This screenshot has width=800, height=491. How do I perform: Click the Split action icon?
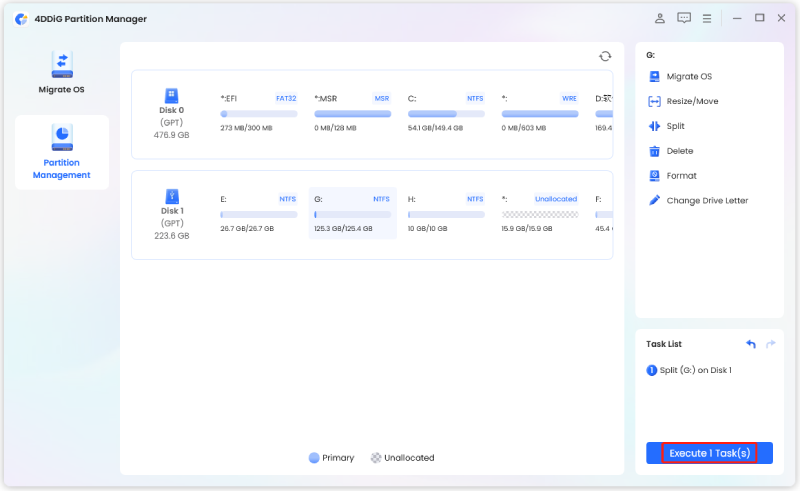point(654,126)
